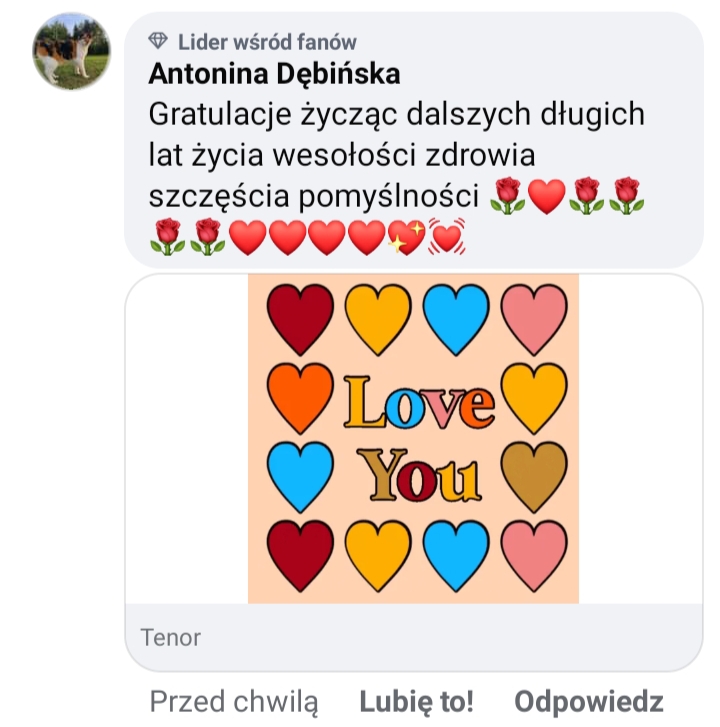Click the first rose emoji on the last line
The height and width of the screenshot is (727, 720).
(x=167, y=236)
